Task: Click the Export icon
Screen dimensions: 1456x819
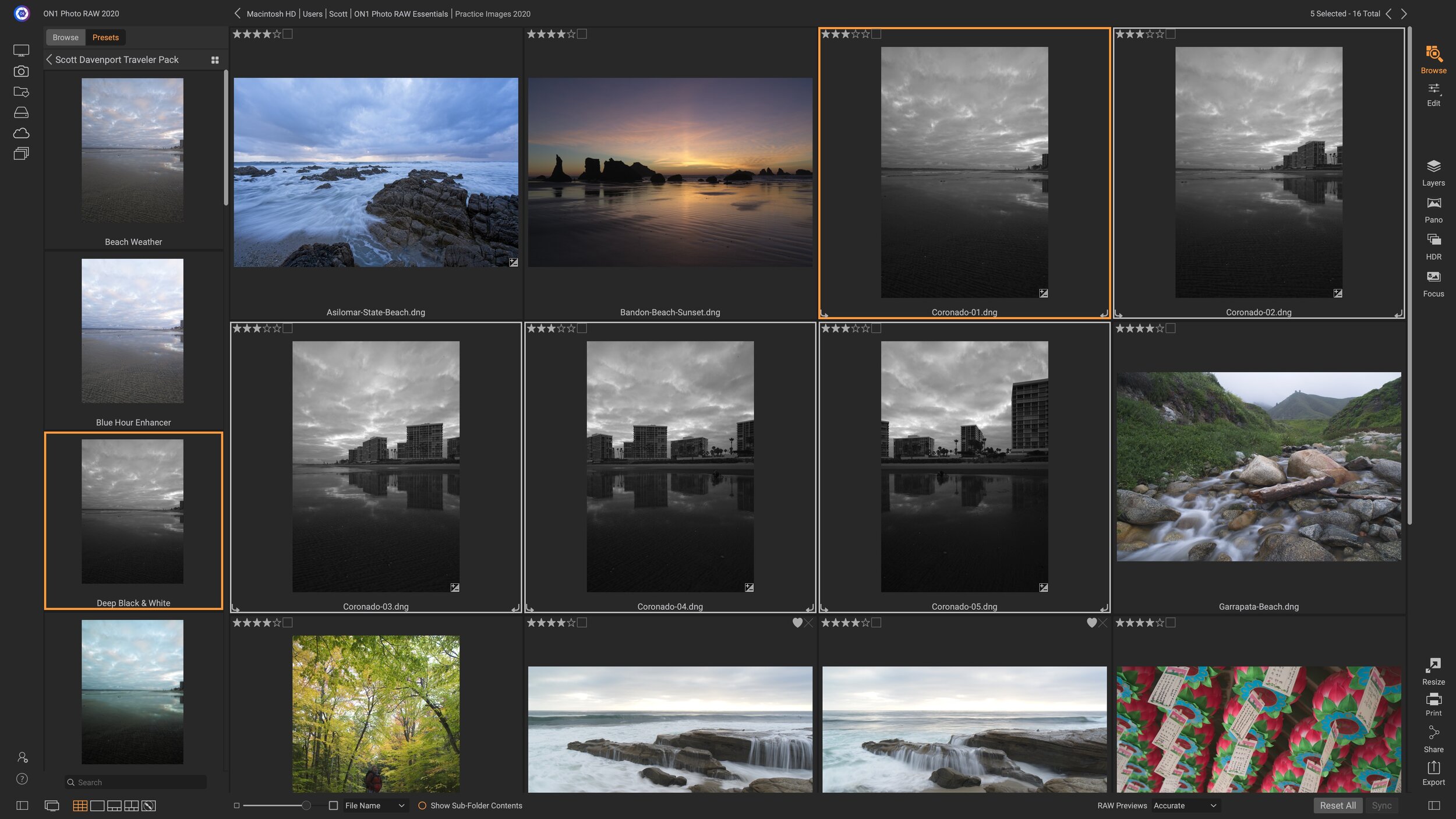Action: pyautogui.click(x=1433, y=767)
